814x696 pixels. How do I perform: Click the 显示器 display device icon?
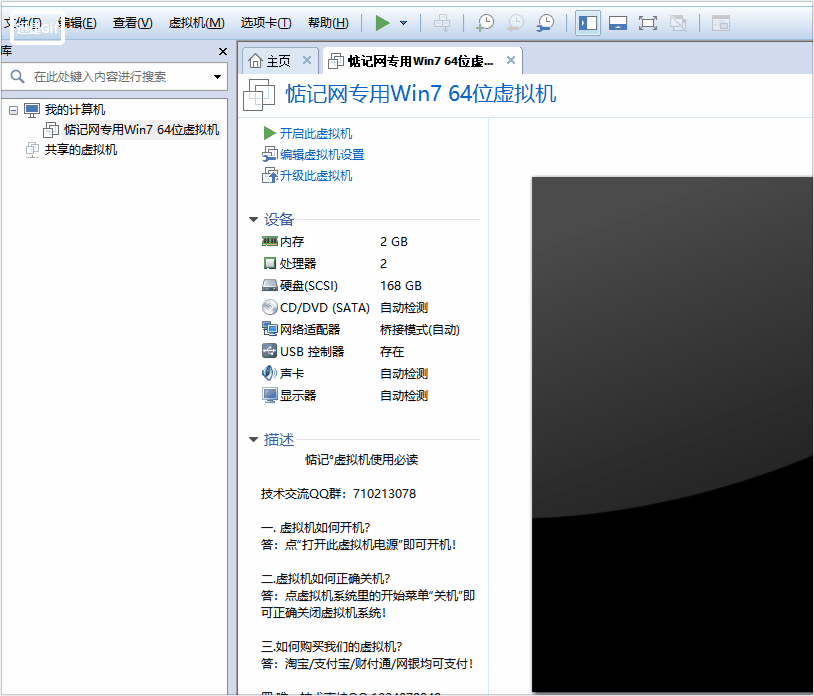(269, 395)
